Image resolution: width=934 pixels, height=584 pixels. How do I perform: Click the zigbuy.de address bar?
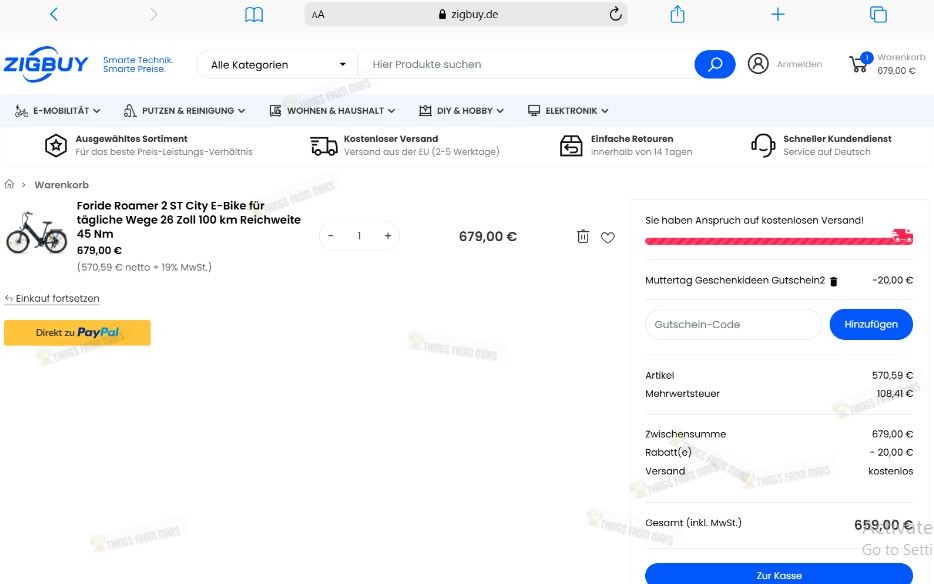coord(466,14)
